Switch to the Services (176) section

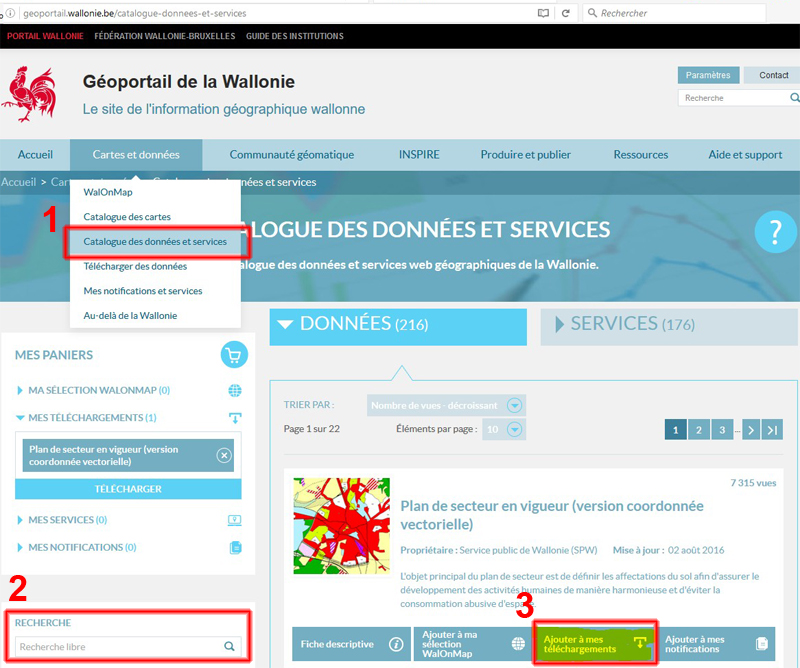[x=668, y=327]
